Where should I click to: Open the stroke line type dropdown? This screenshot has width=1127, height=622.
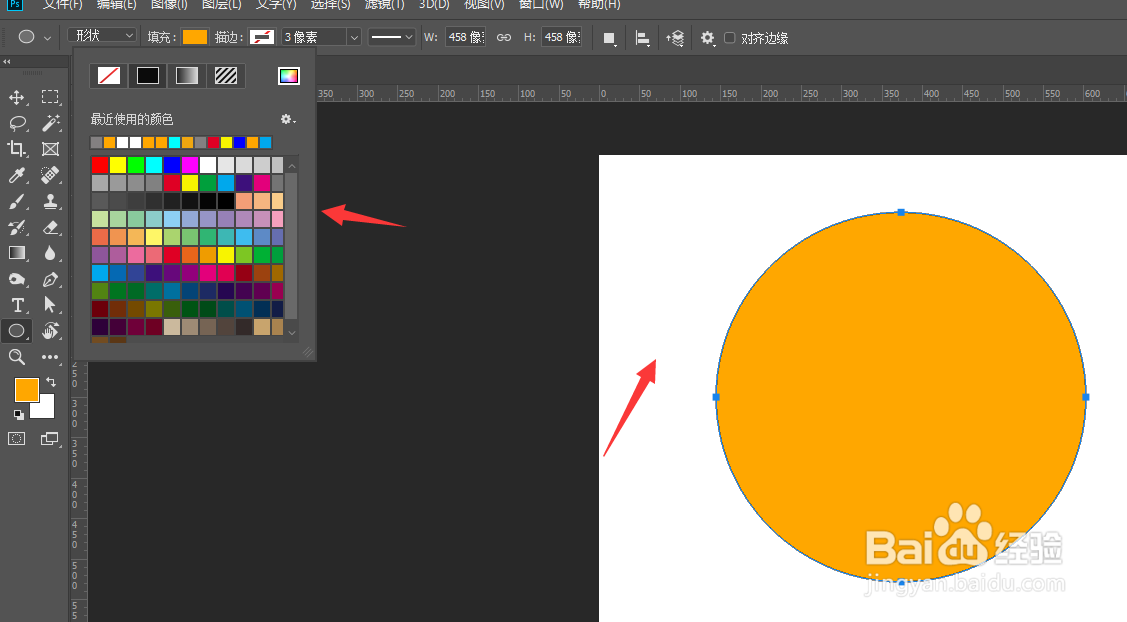tap(392, 37)
